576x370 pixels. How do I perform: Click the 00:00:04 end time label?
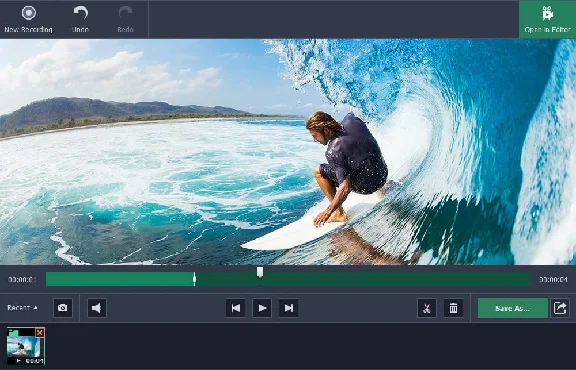pyautogui.click(x=553, y=280)
